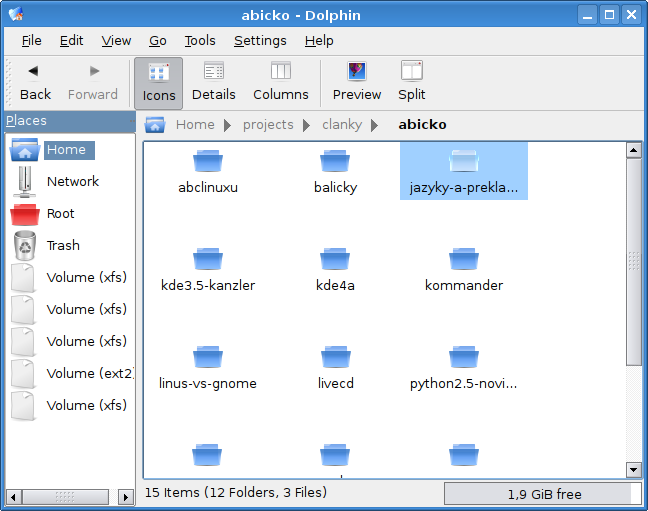Click the Forward arrow button
This screenshot has height=511, width=648.
[93, 83]
